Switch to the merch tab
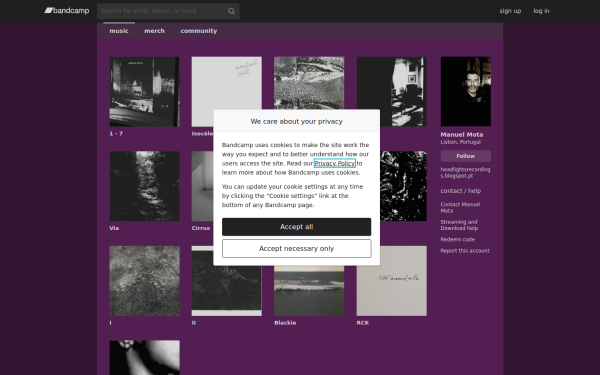The image size is (600, 375). point(154,31)
